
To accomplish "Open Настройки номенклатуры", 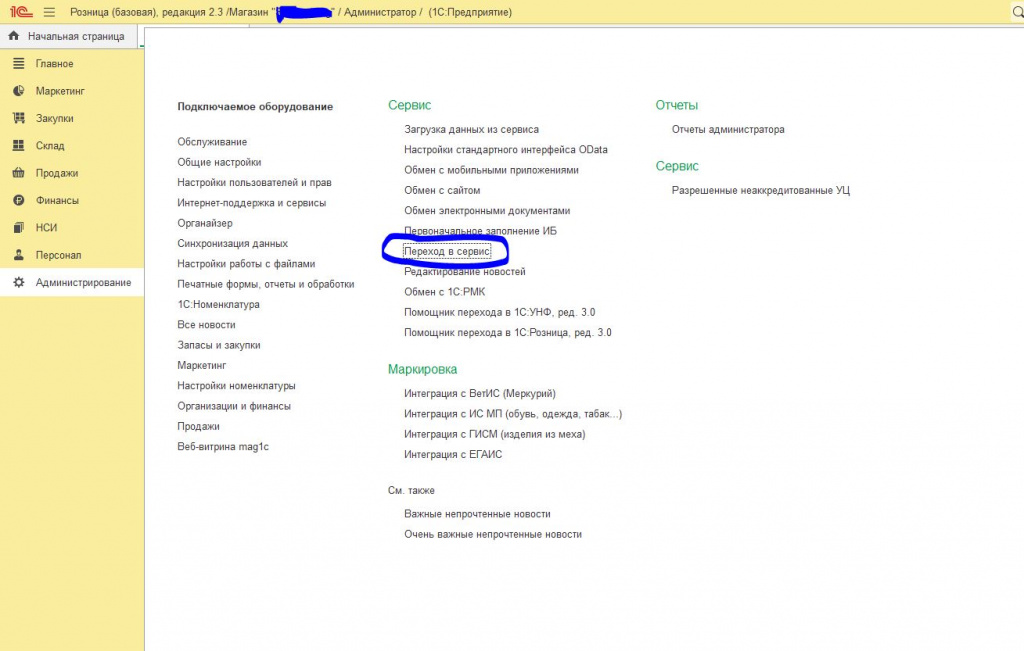I will [236, 385].
